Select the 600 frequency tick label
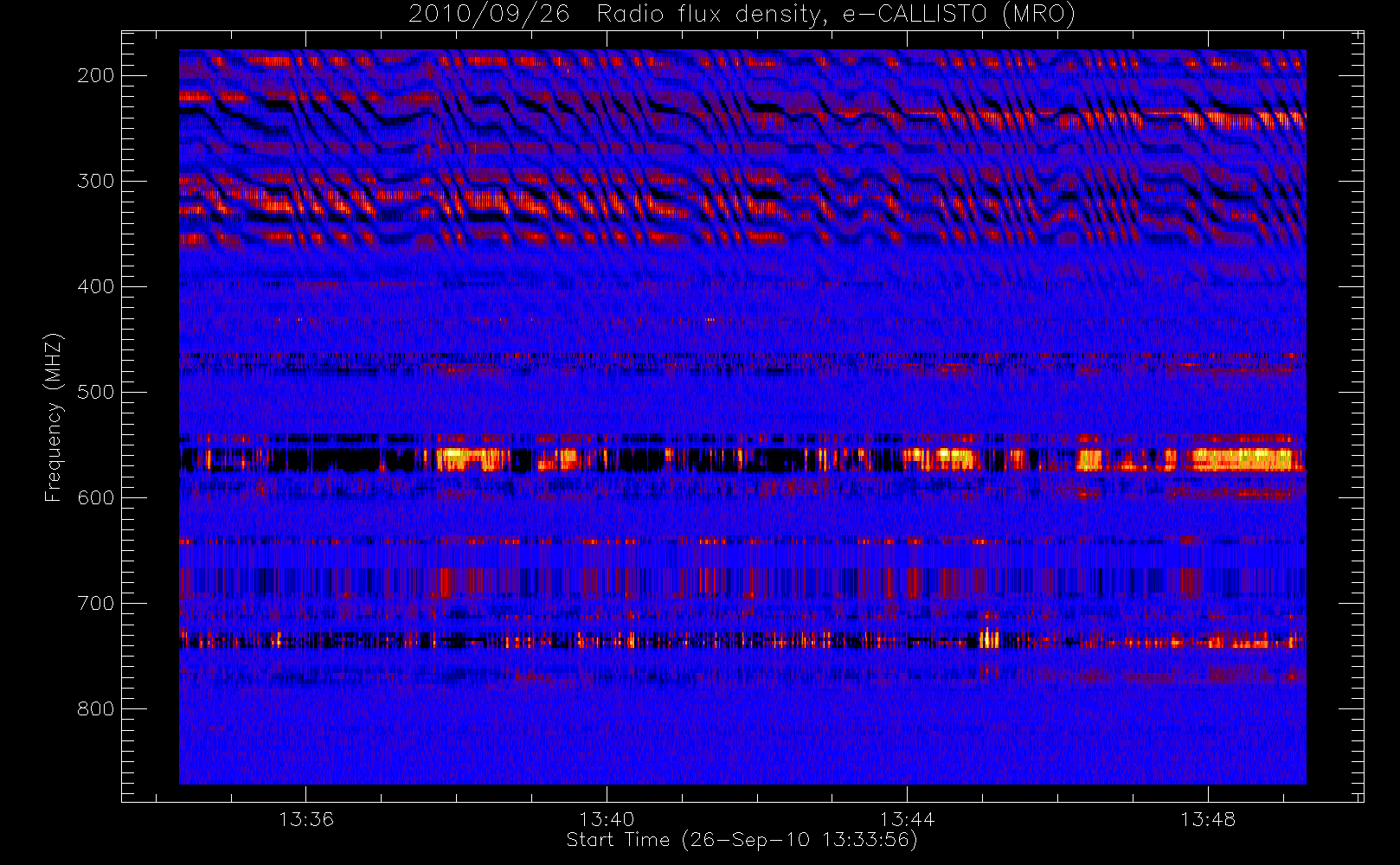This screenshot has width=1400, height=865. 96,497
